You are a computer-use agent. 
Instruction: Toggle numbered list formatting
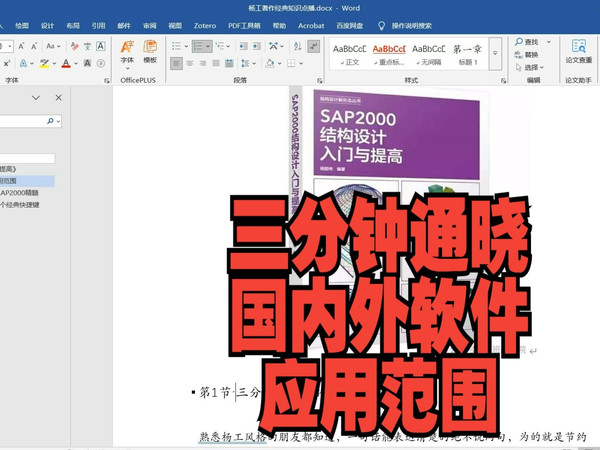click(x=198, y=46)
